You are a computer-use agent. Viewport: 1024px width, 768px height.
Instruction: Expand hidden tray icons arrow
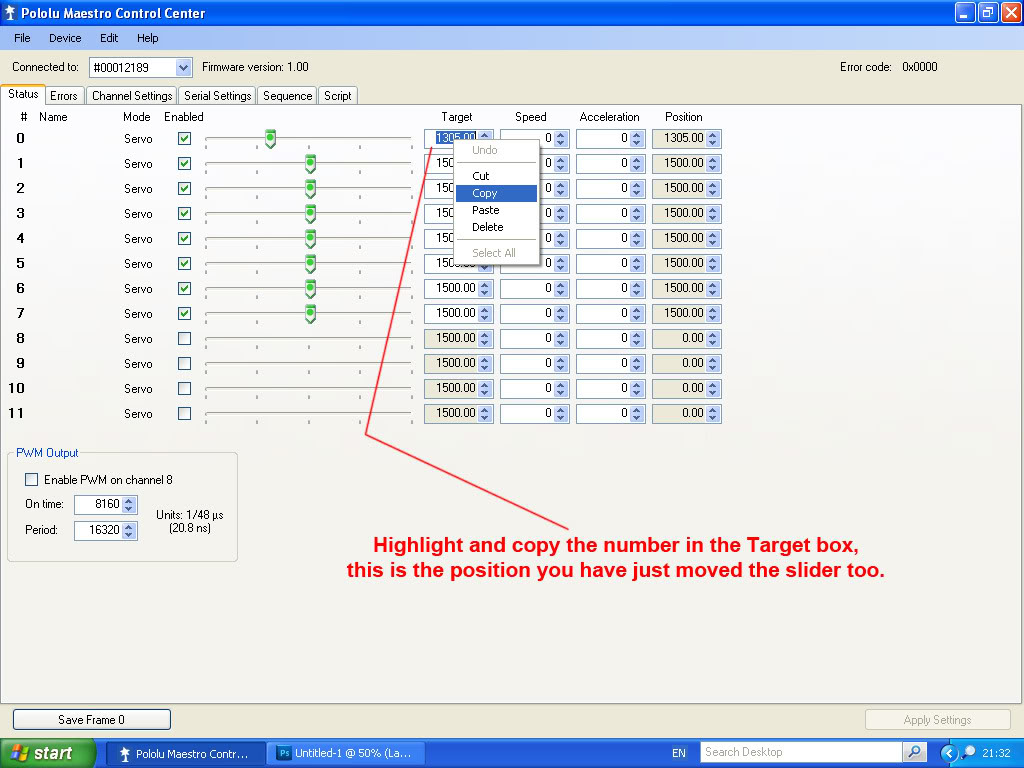click(x=948, y=754)
